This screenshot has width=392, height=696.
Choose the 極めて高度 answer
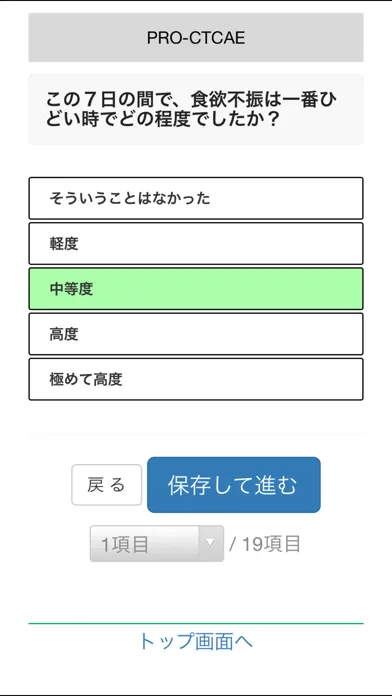pyautogui.click(x=196, y=379)
